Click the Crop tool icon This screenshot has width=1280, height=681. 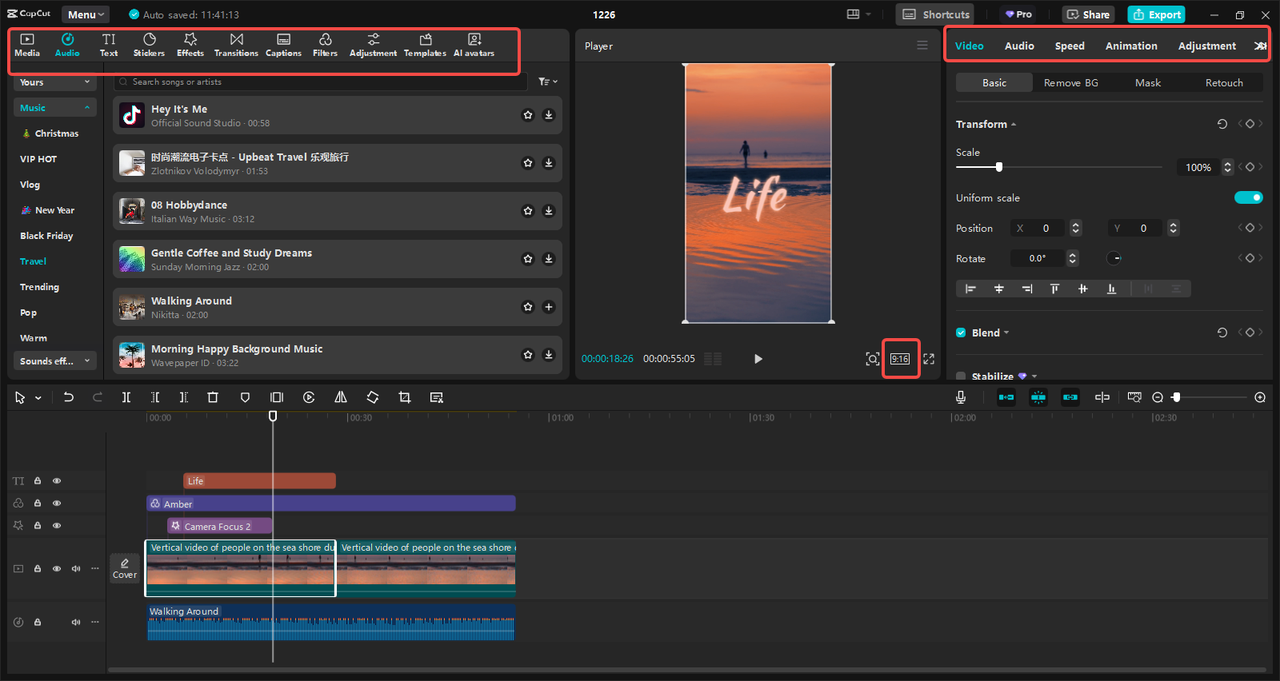405,397
